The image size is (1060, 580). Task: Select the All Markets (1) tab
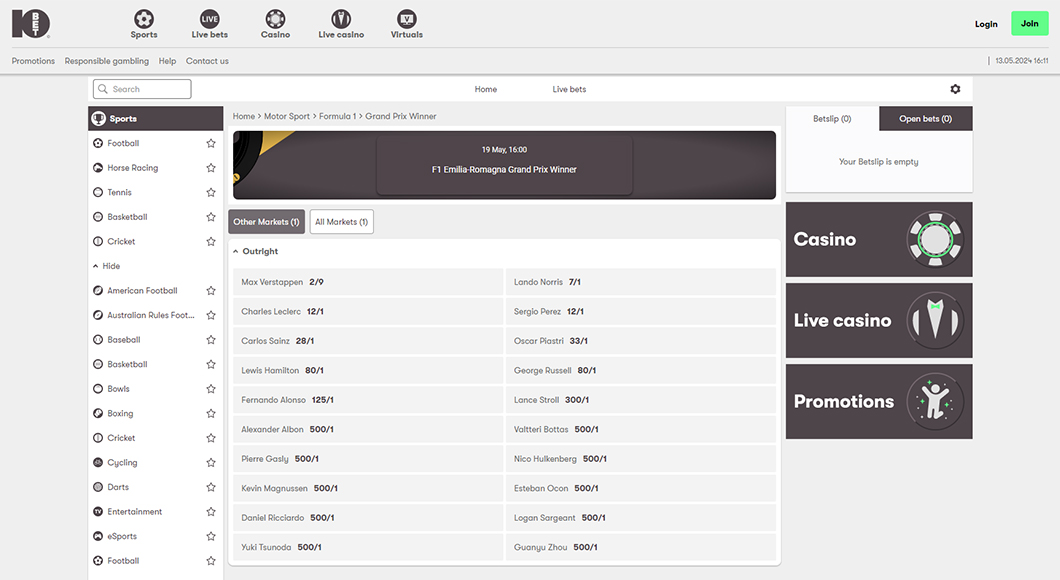point(341,222)
